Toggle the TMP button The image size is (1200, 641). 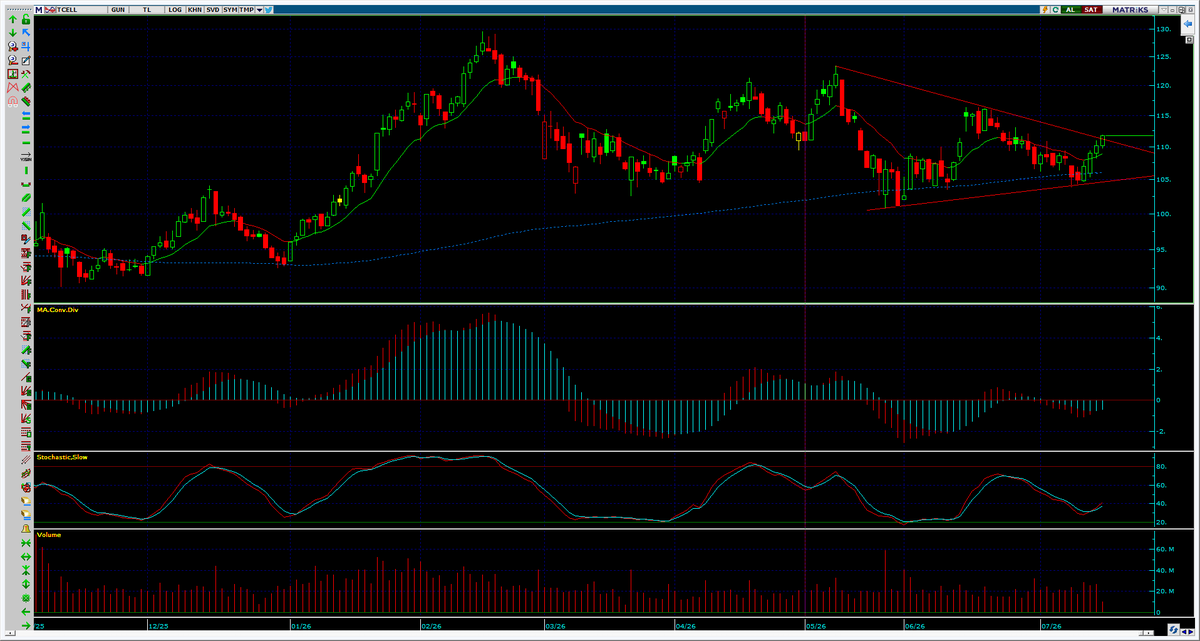pos(246,10)
